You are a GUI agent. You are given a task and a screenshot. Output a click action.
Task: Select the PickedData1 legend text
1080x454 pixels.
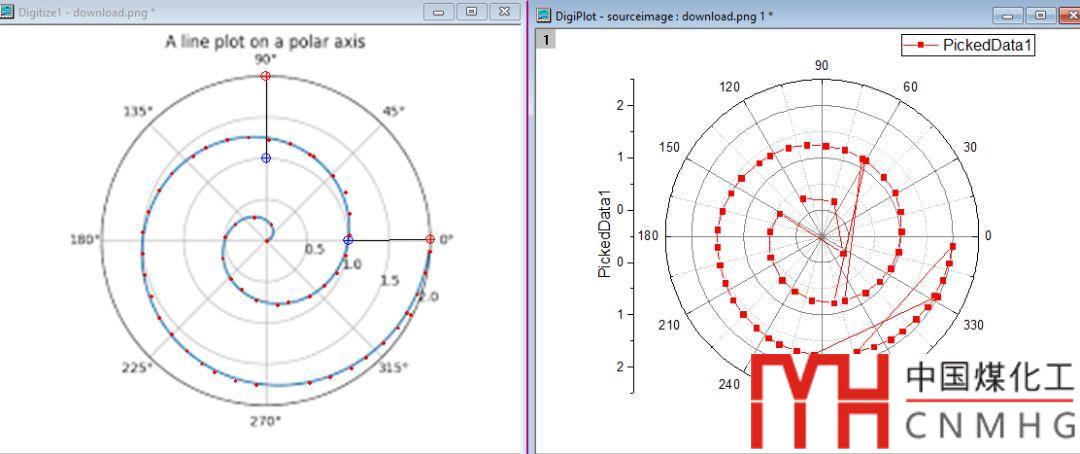985,44
